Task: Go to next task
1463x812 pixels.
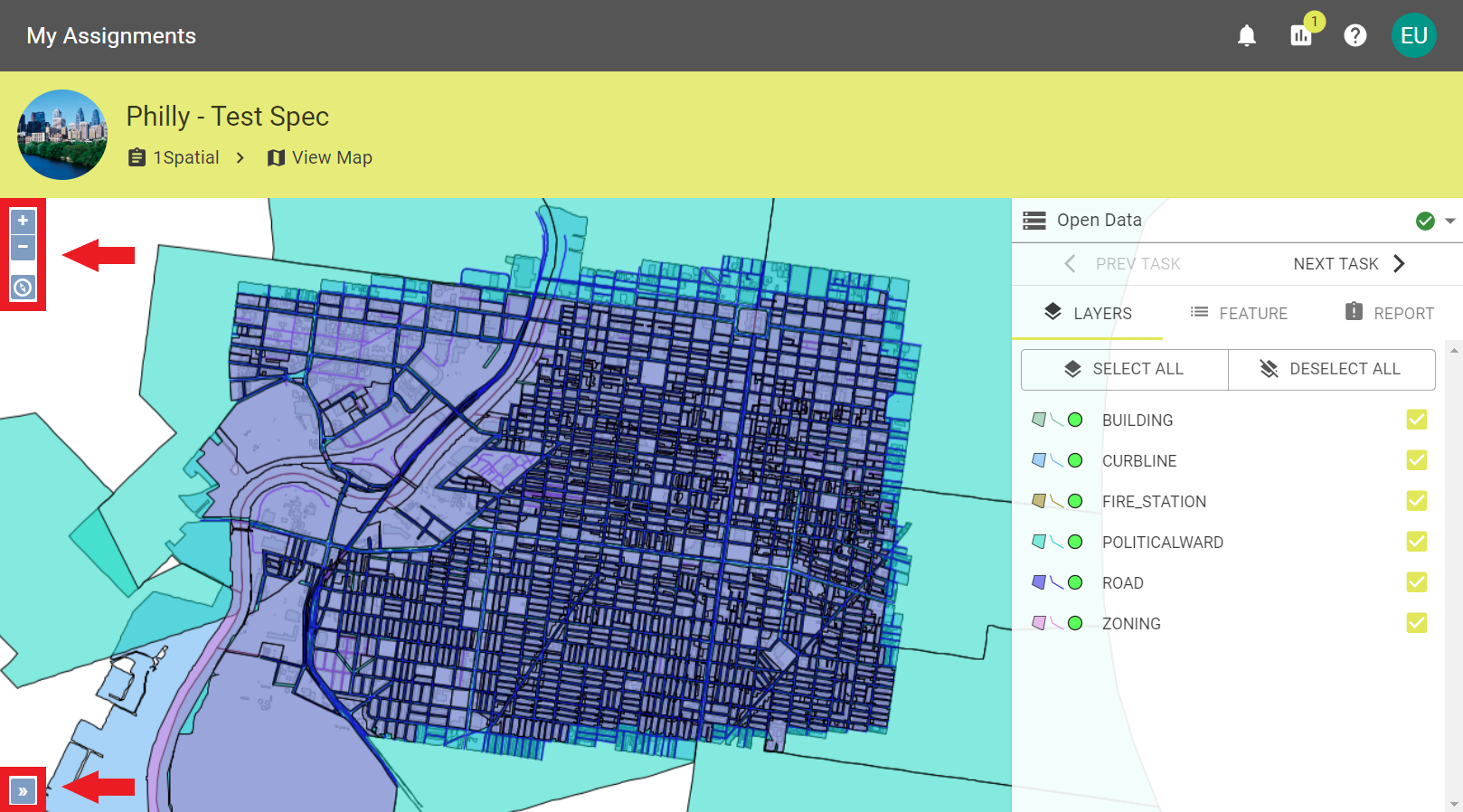Action: (x=1349, y=264)
